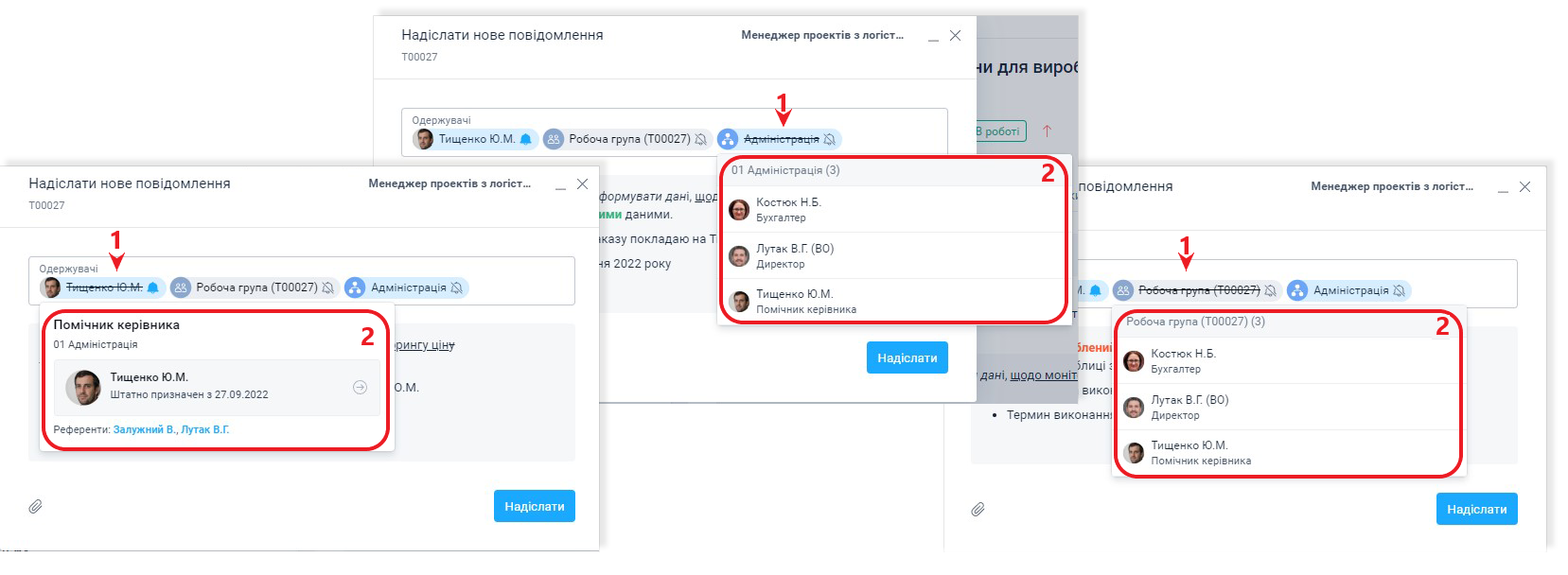Click the red up arrow beside В роботі

(x=1047, y=131)
